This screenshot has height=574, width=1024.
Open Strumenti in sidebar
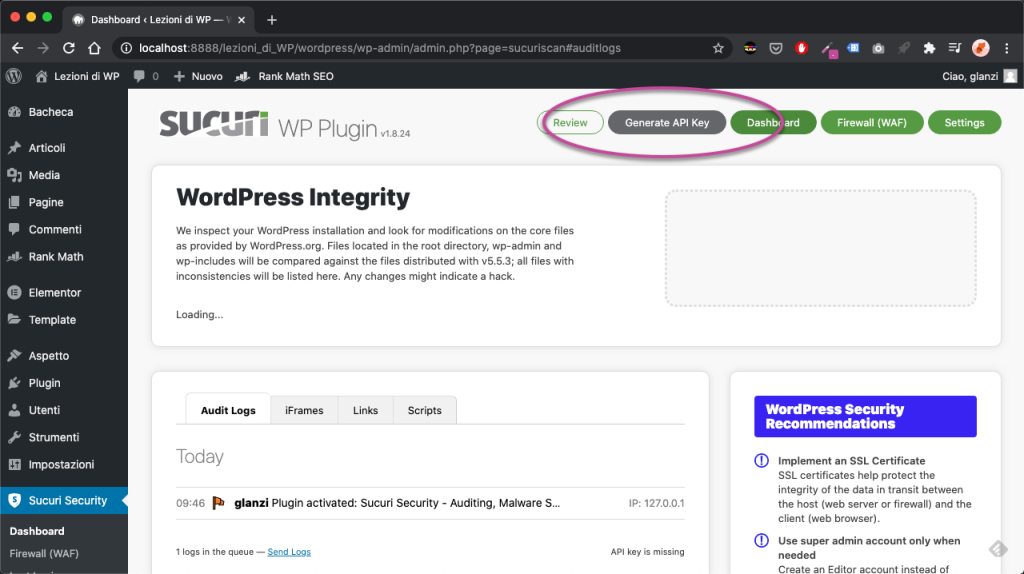pyautogui.click(x=64, y=438)
